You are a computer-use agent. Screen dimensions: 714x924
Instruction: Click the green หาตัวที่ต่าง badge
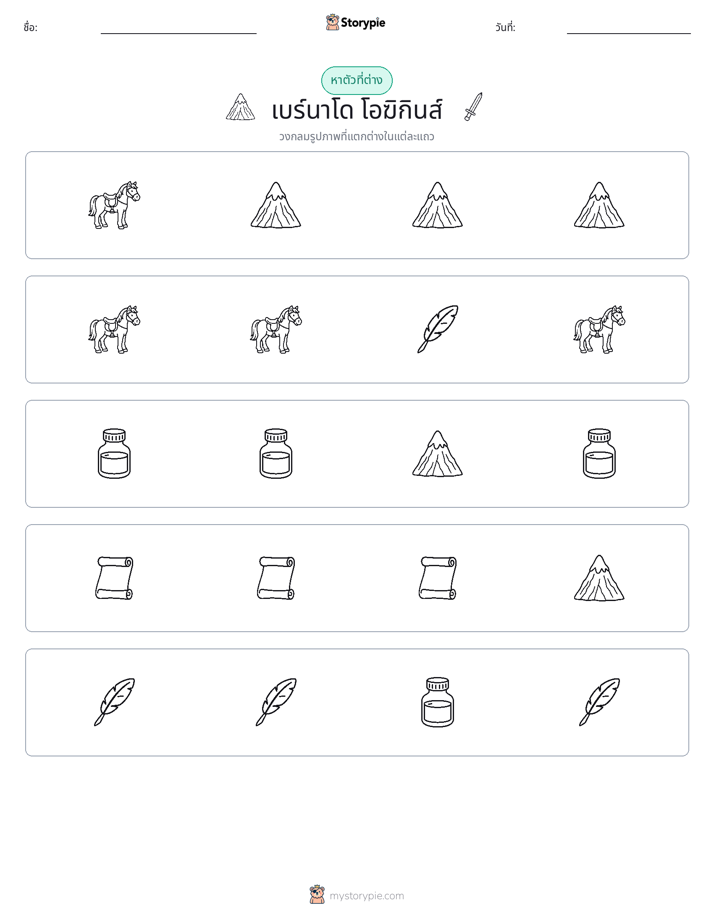(x=357, y=80)
